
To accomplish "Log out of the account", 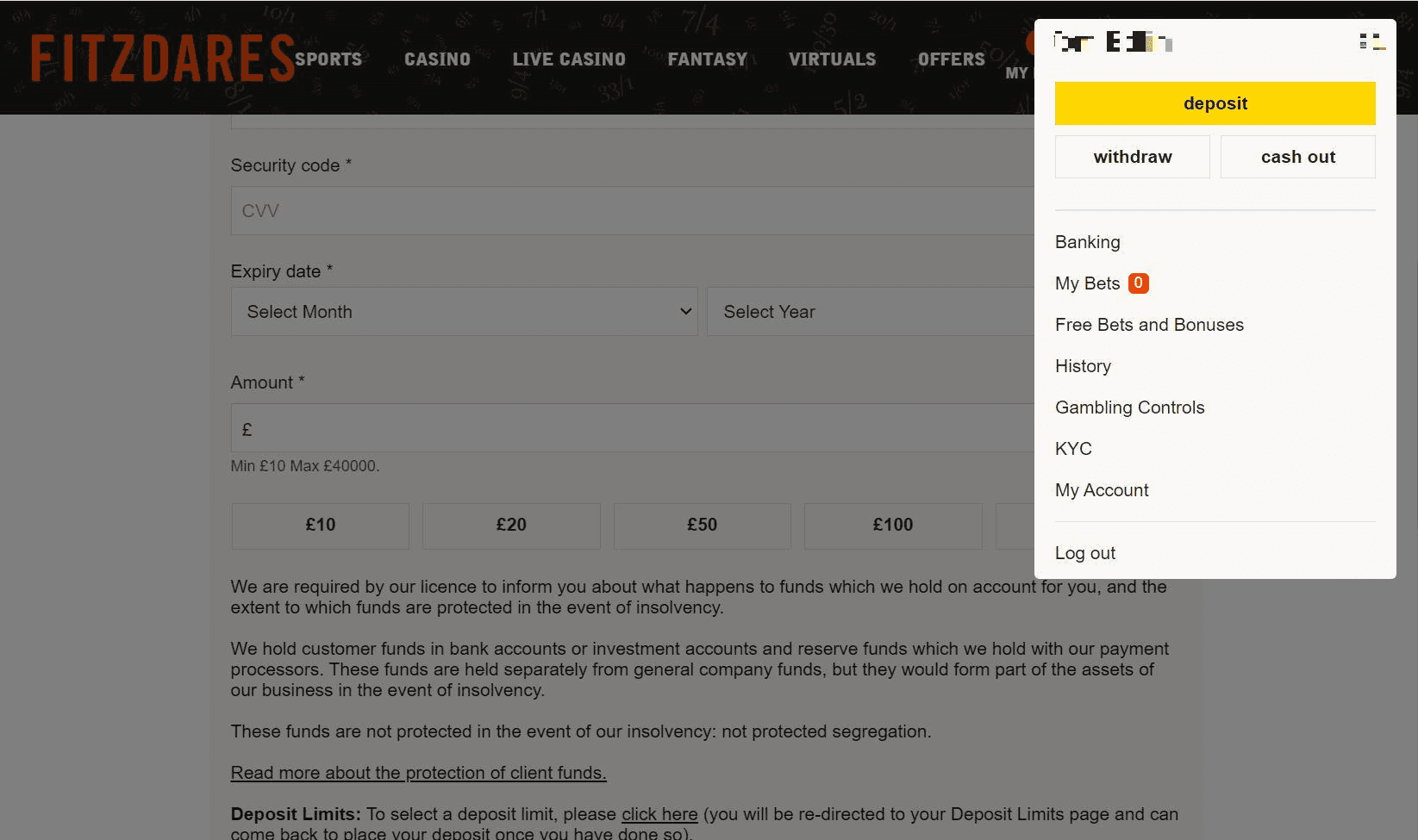I will [1084, 553].
